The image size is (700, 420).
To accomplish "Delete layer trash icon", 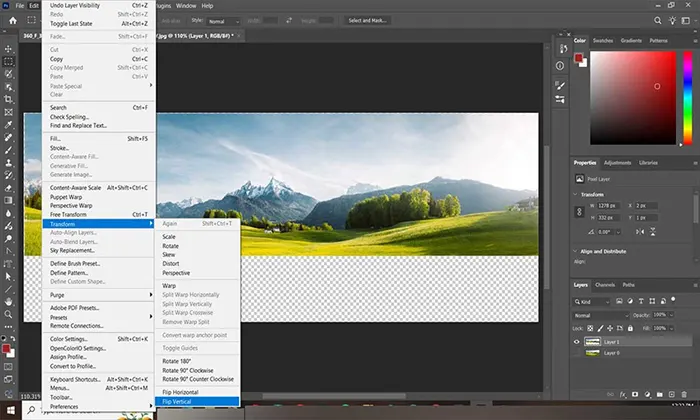I will pyautogui.click(x=684, y=395).
